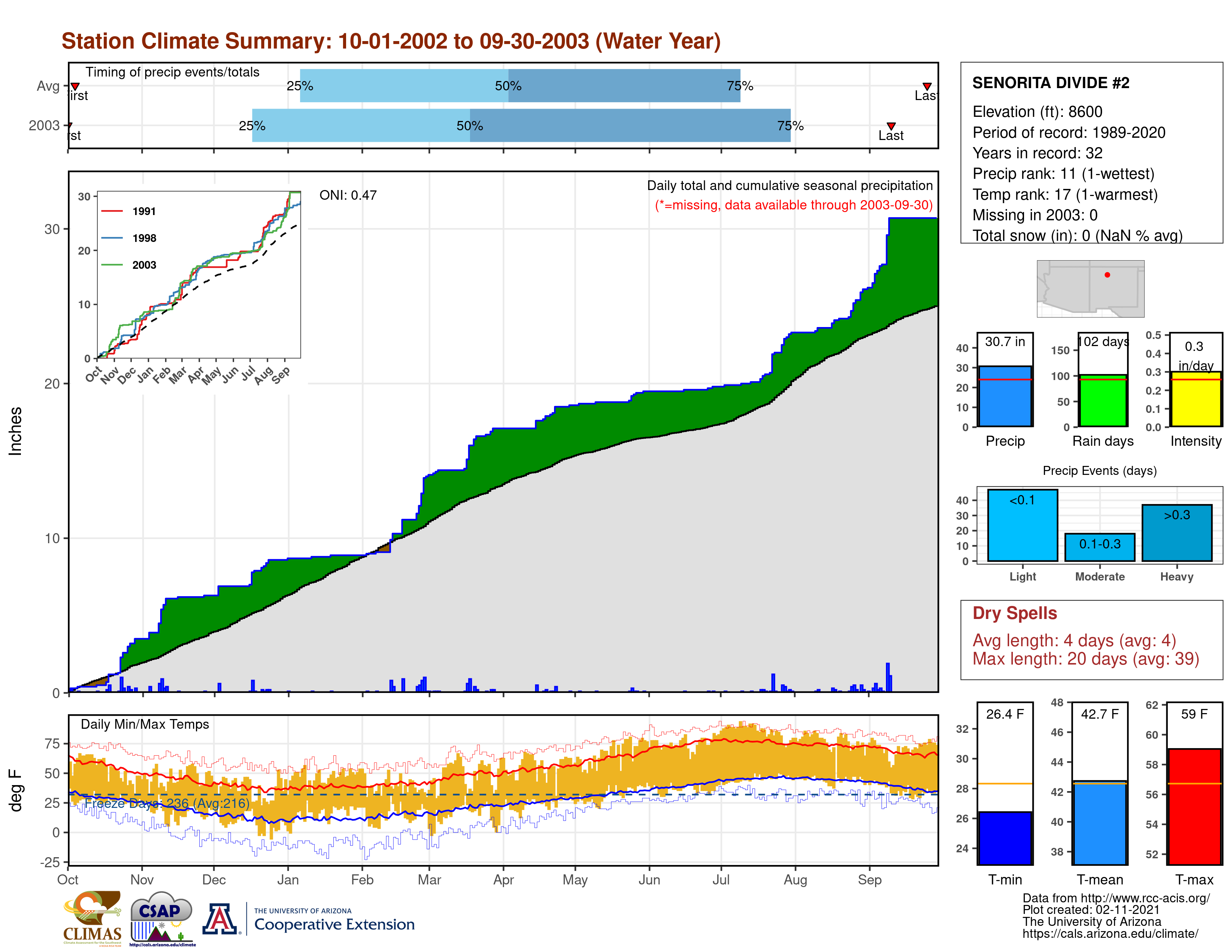Click 'Avg length: 4 days (avg: 4)' text
This screenshot has height=952, width=1232.
[x=1074, y=641]
